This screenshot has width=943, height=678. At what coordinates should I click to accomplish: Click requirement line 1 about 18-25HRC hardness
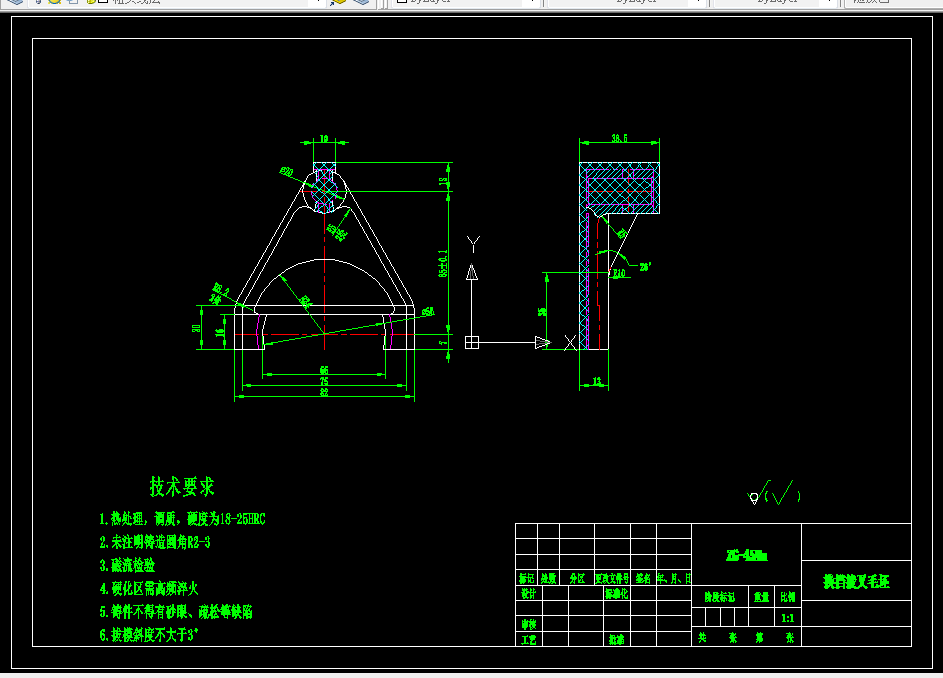pos(182,519)
